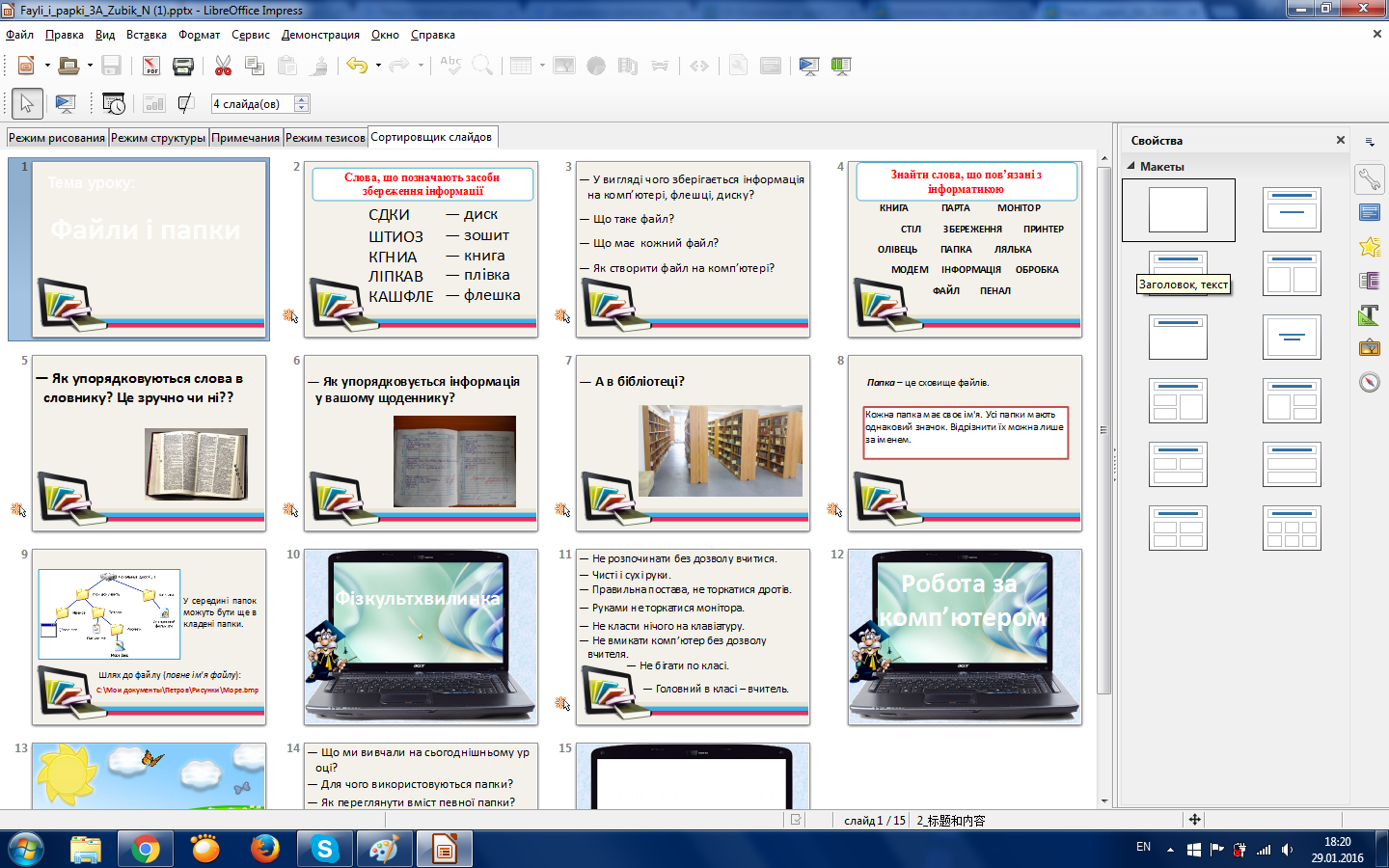This screenshot has height=868, width=1389.
Task: Click the Rehearse Timings clock icon
Action: pyautogui.click(x=114, y=103)
